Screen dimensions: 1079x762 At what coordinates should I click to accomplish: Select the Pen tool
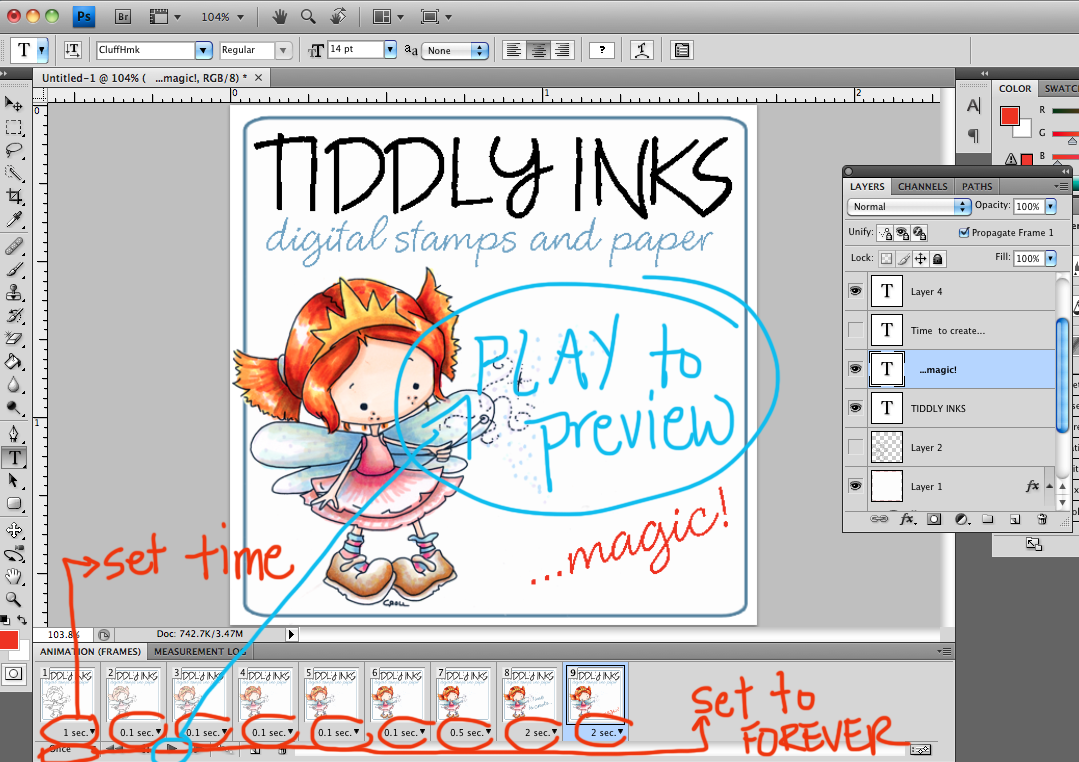coord(14,434)
